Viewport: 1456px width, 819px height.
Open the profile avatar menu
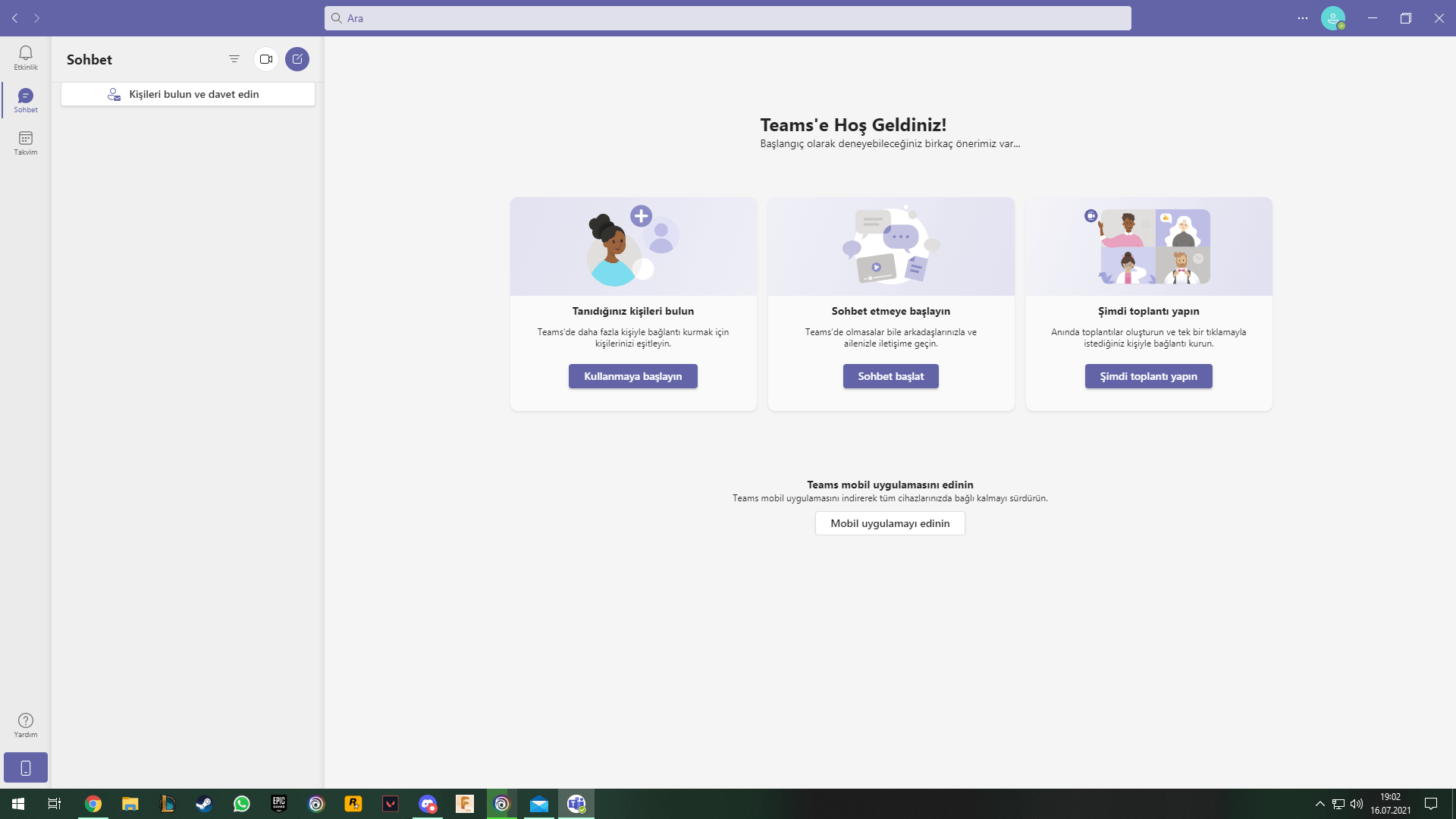(x=1332, y=18)
